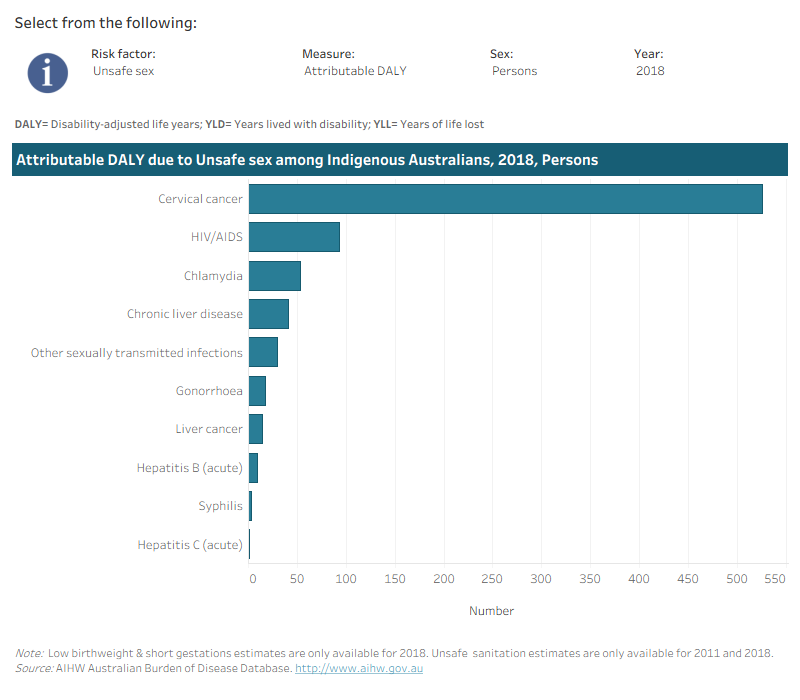Screen dimensions: 800x700
Task: Open the Year dropdown showing 2018
Action: (650, 71)
